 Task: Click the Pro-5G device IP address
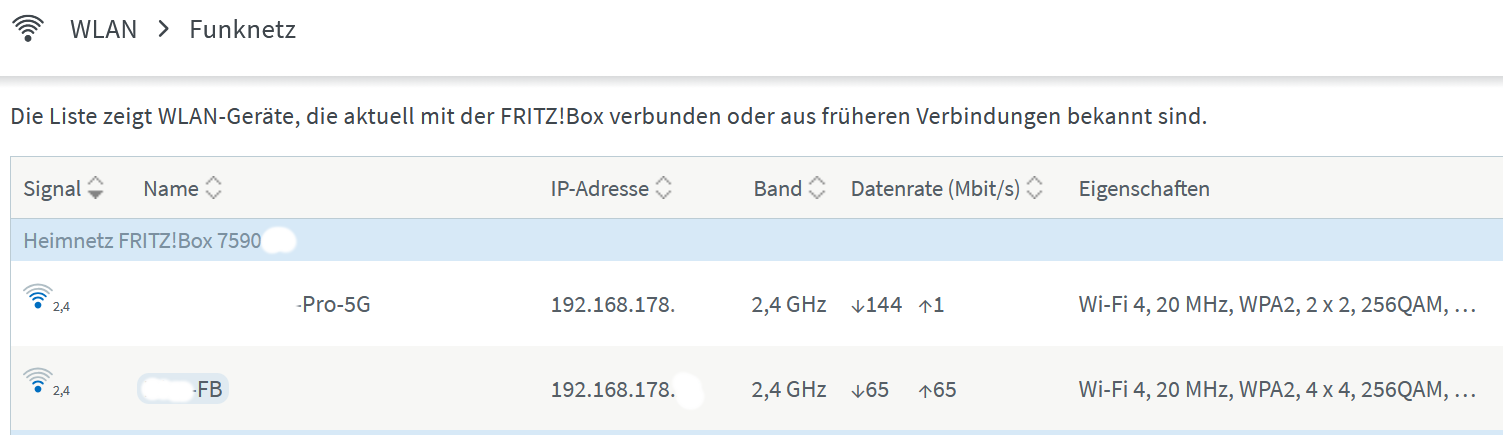612,304
